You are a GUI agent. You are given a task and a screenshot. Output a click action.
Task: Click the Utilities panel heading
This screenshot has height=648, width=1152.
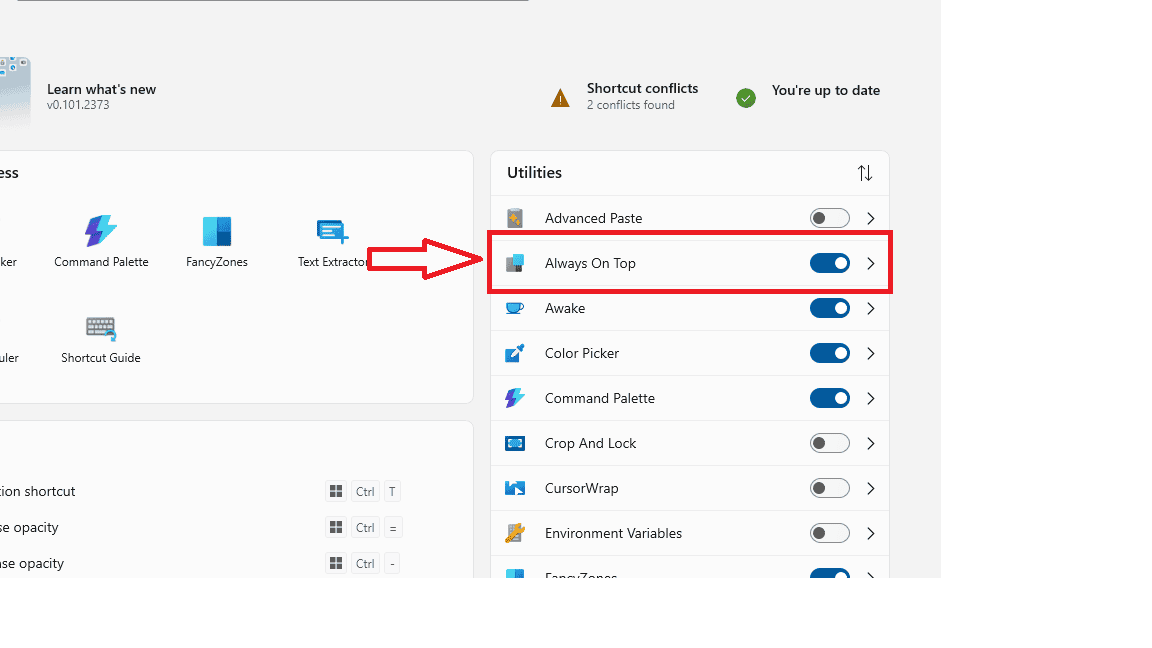coord(534,173)
